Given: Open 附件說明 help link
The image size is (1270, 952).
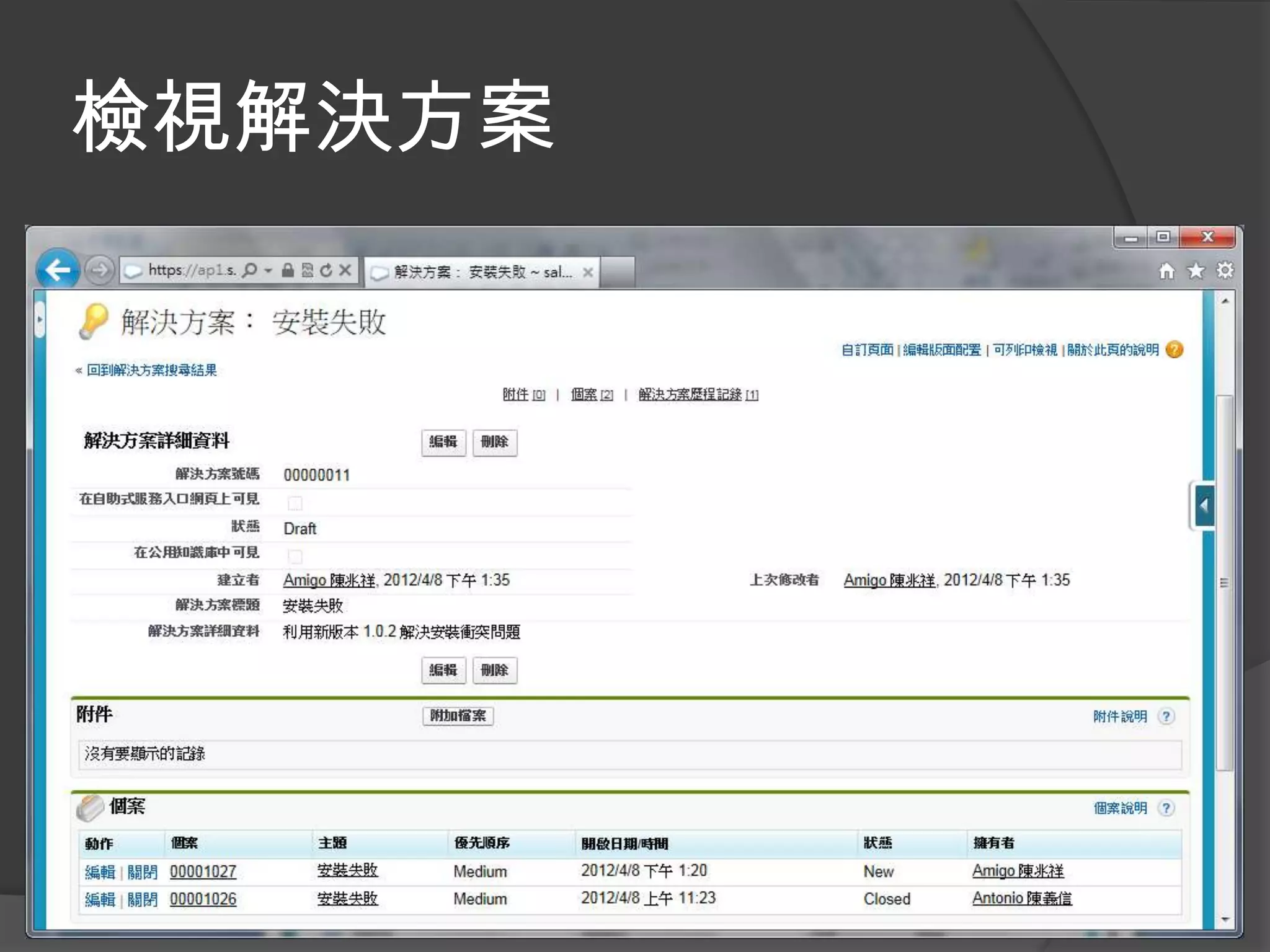Looking at the screenshot, I should pyautogui.click(x=1120, y=716).
